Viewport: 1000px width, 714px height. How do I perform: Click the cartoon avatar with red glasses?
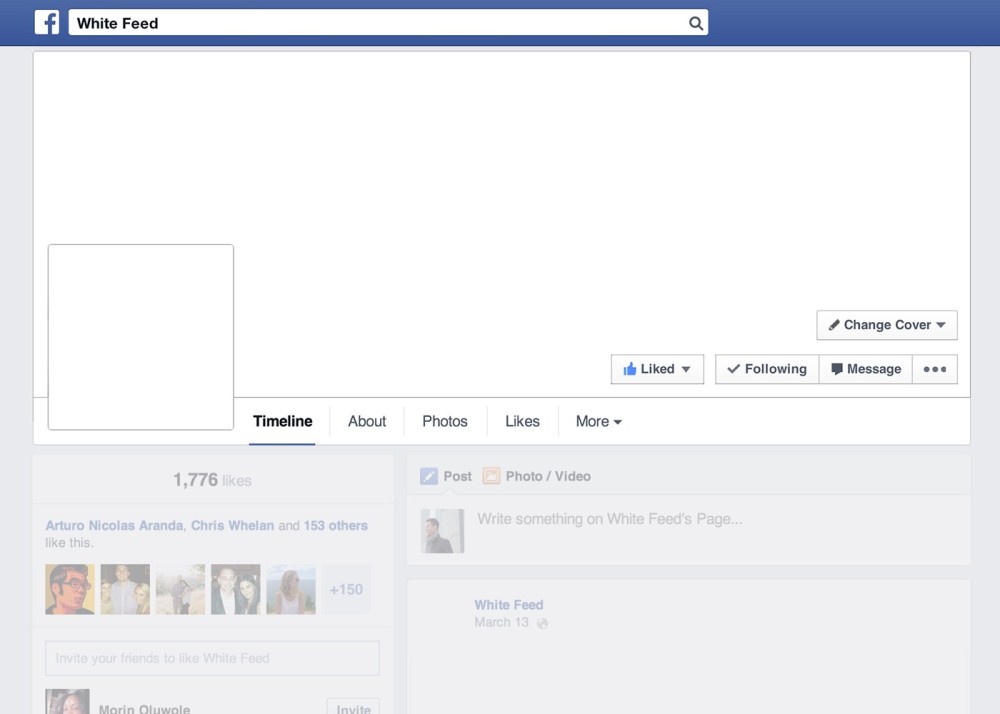pos(70,589)
